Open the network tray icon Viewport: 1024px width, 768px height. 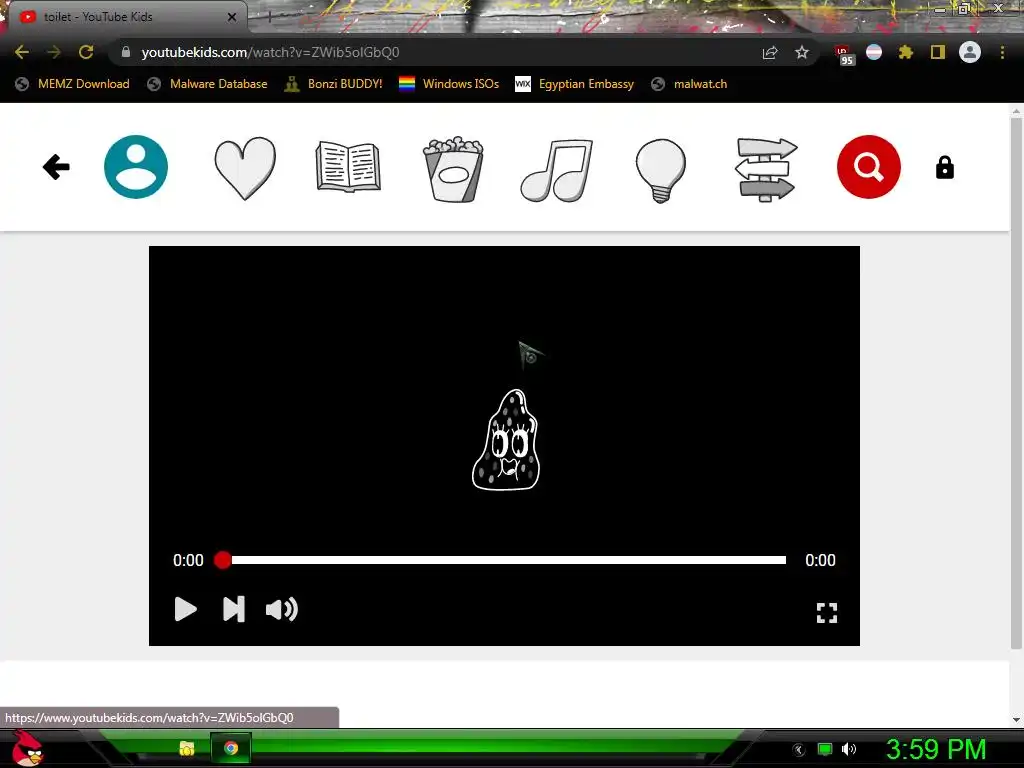[x=825, y=749]
